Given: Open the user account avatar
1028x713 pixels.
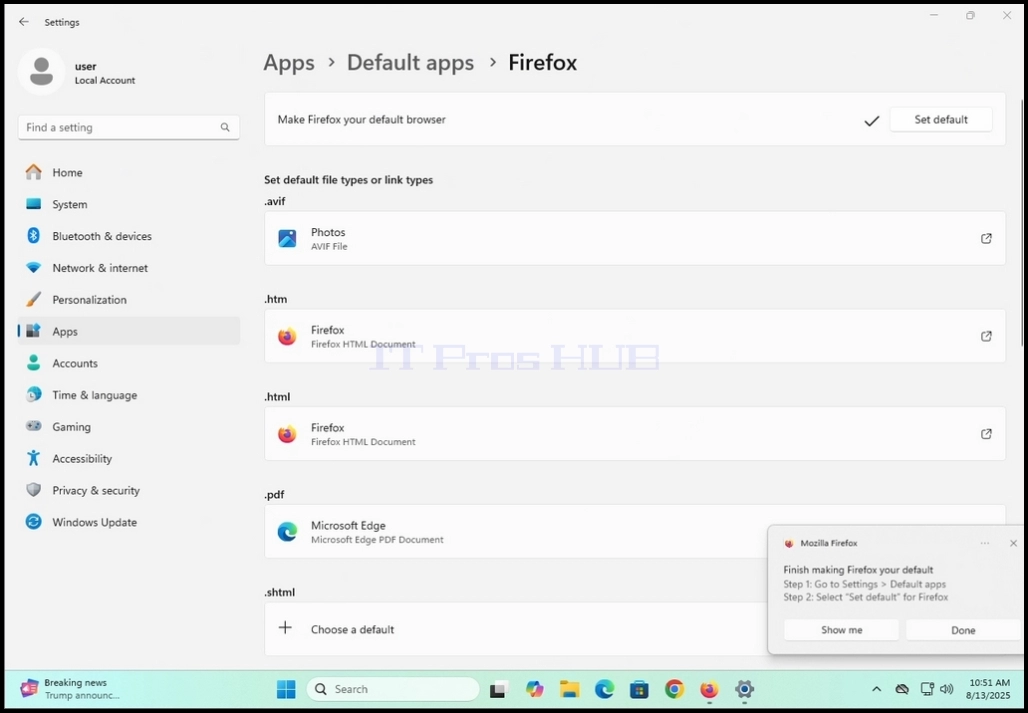Looking at the screenshot, I should coord(41,71).
